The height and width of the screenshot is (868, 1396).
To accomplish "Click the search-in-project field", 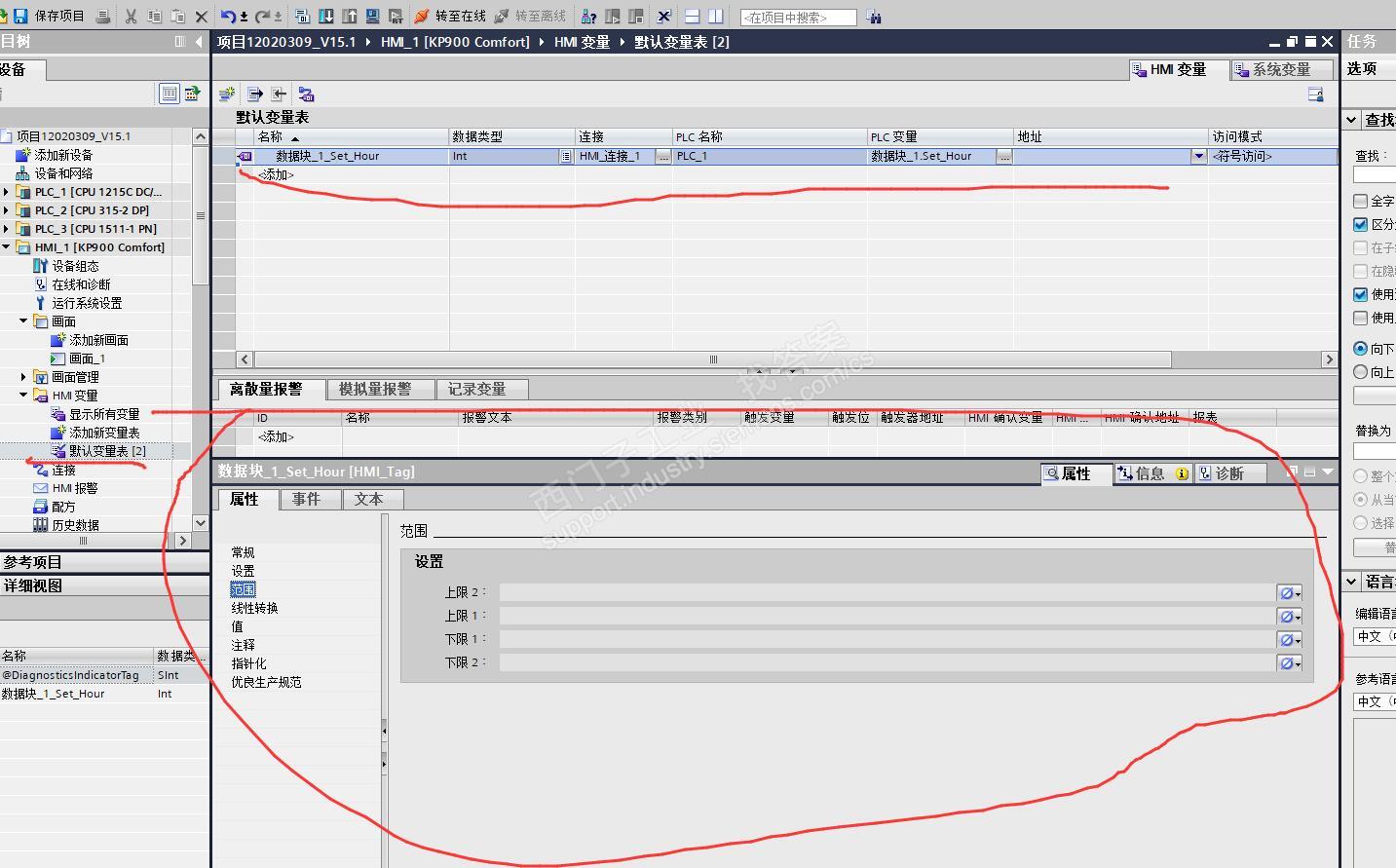I will click(x=799, y=18).
